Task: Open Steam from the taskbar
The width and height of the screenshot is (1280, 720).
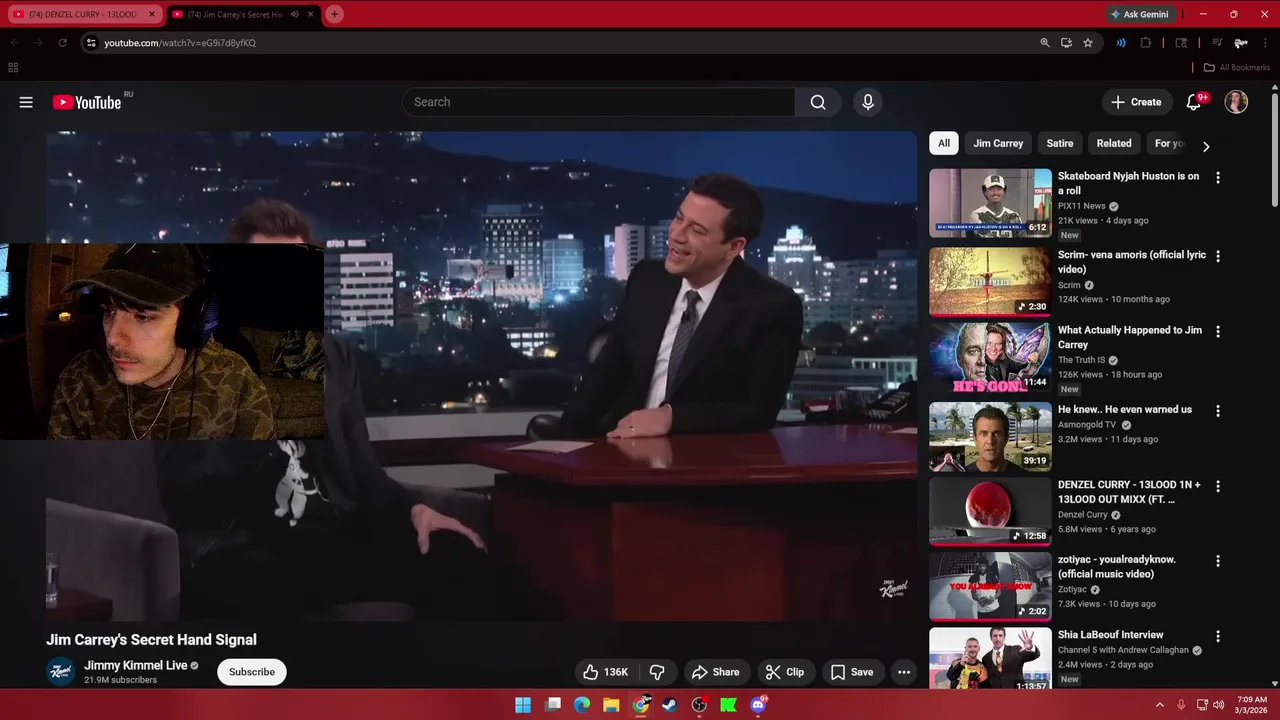Action: 670,705
